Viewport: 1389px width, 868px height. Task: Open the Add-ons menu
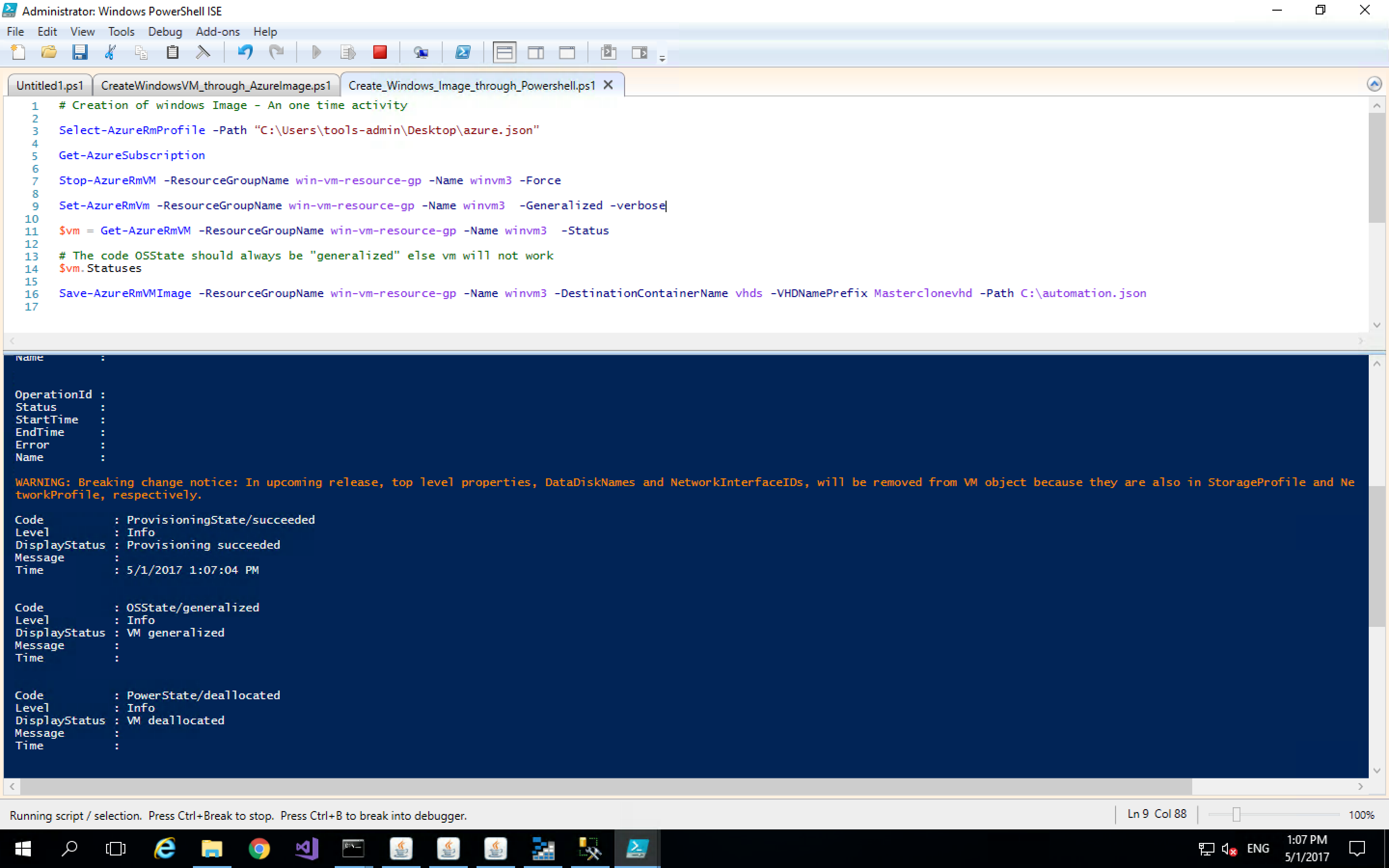[x=217, y=31]
